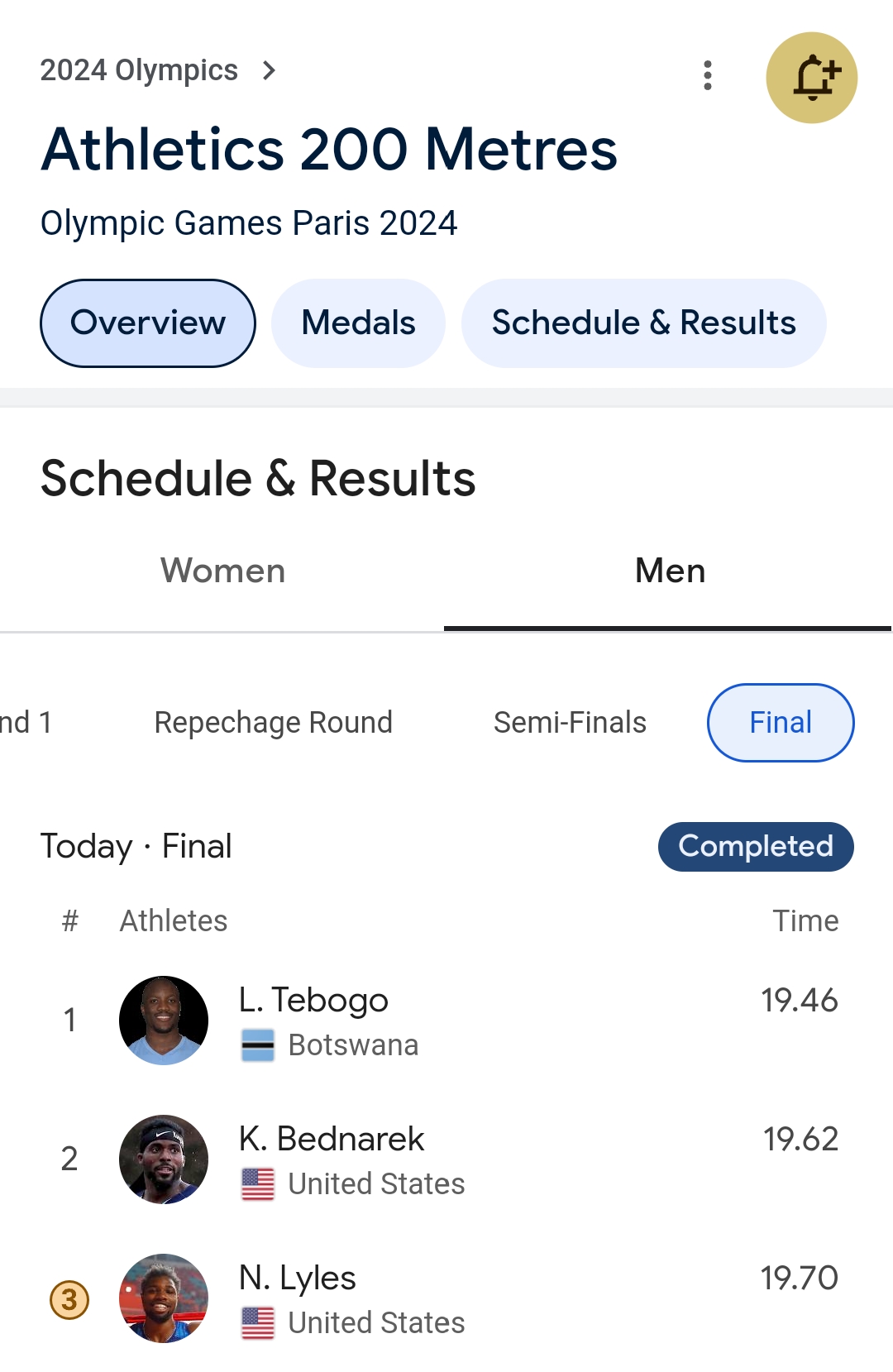Show the Semi-Finals results
Screen dimensions: 893x1372
click(570, 723)
